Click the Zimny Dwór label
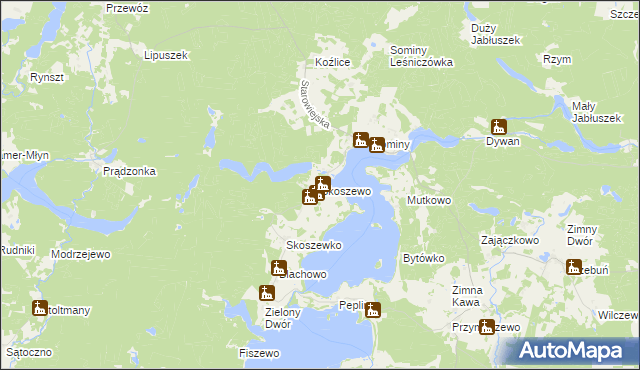 582,235
